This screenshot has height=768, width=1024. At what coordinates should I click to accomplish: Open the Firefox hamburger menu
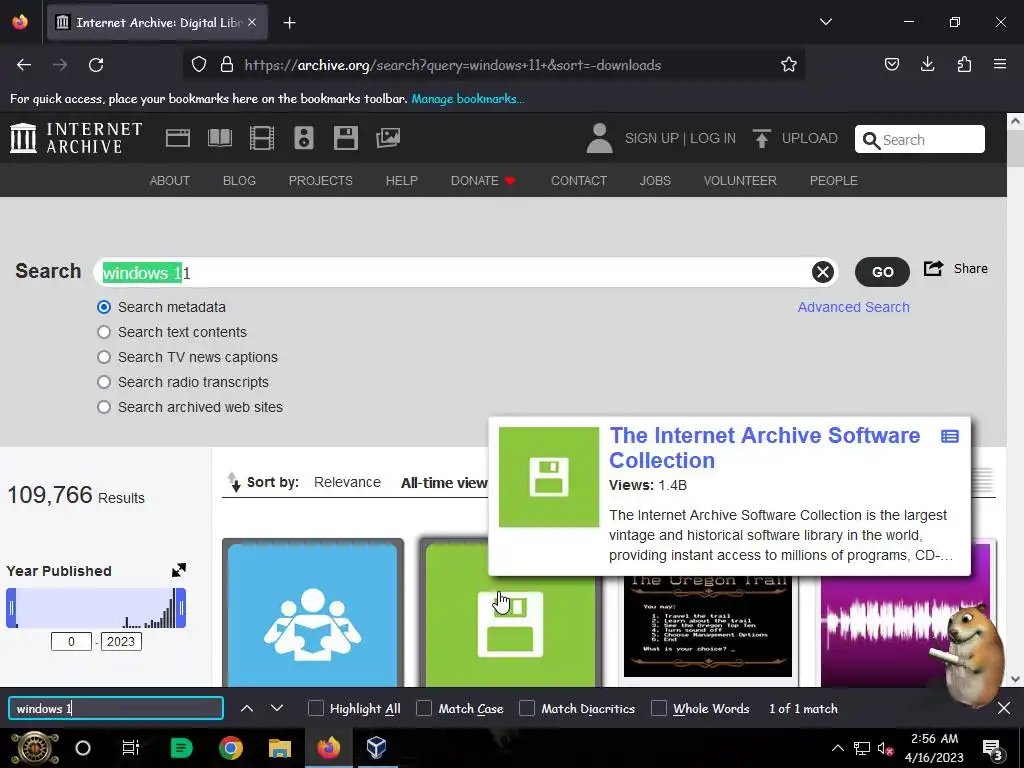click(x=1000, y=65)
